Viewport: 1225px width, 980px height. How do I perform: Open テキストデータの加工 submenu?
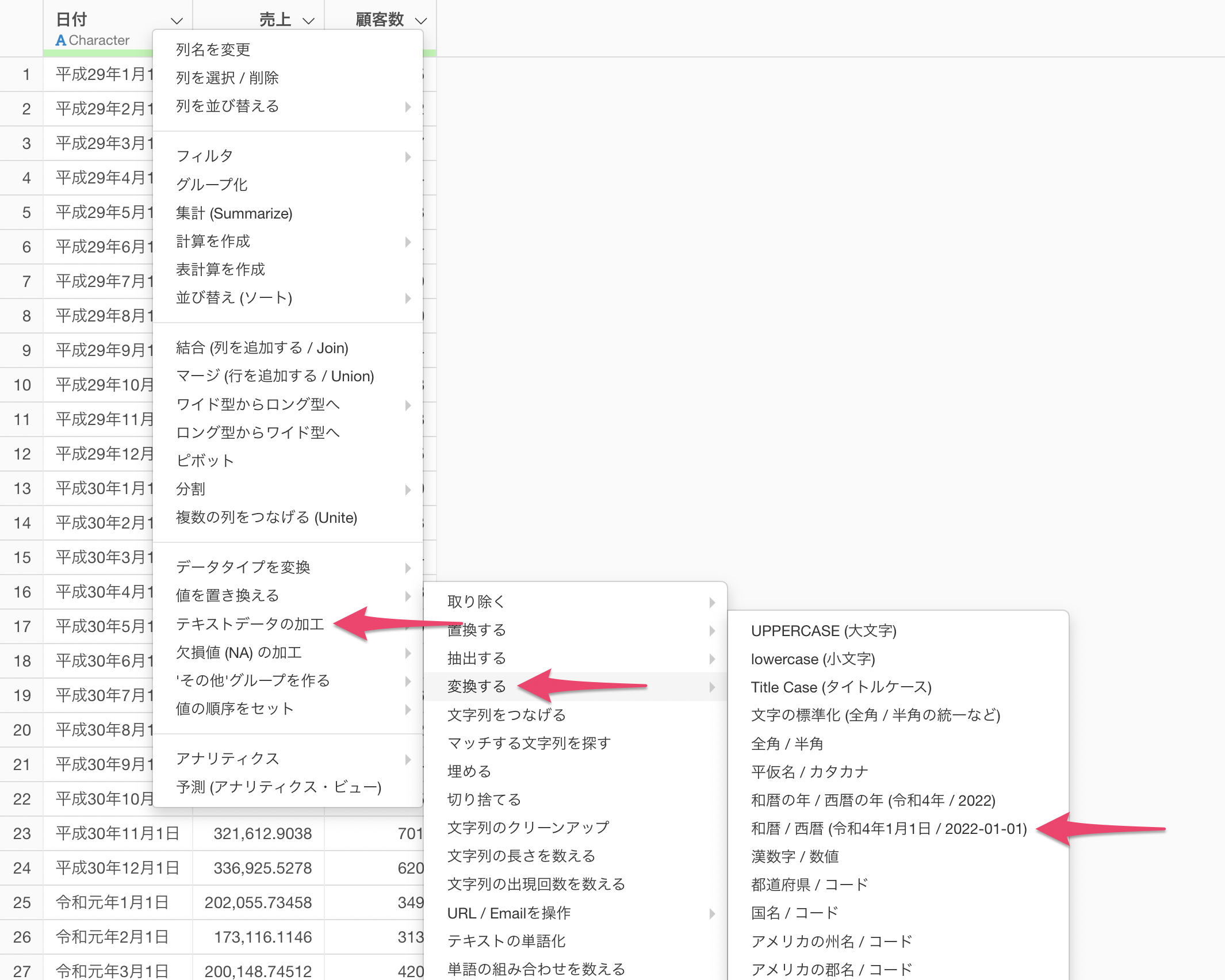pos(288,623)
